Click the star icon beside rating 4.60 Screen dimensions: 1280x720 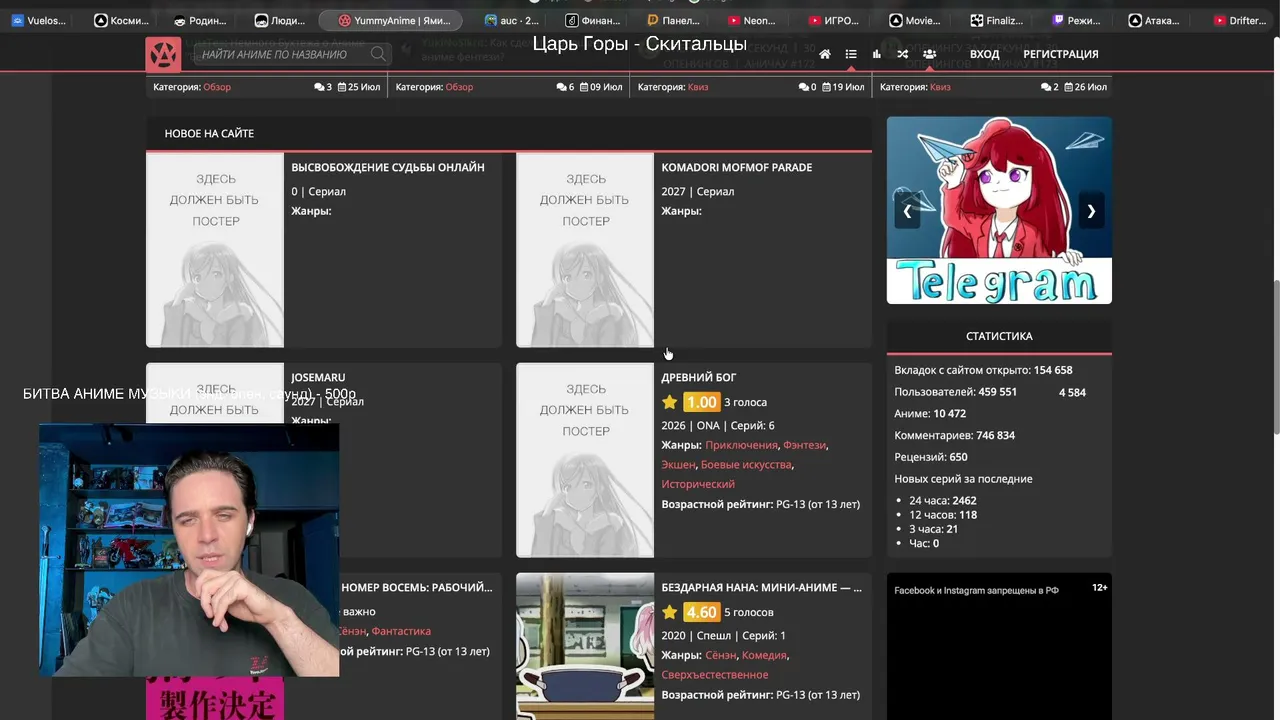tap(669, 612)
